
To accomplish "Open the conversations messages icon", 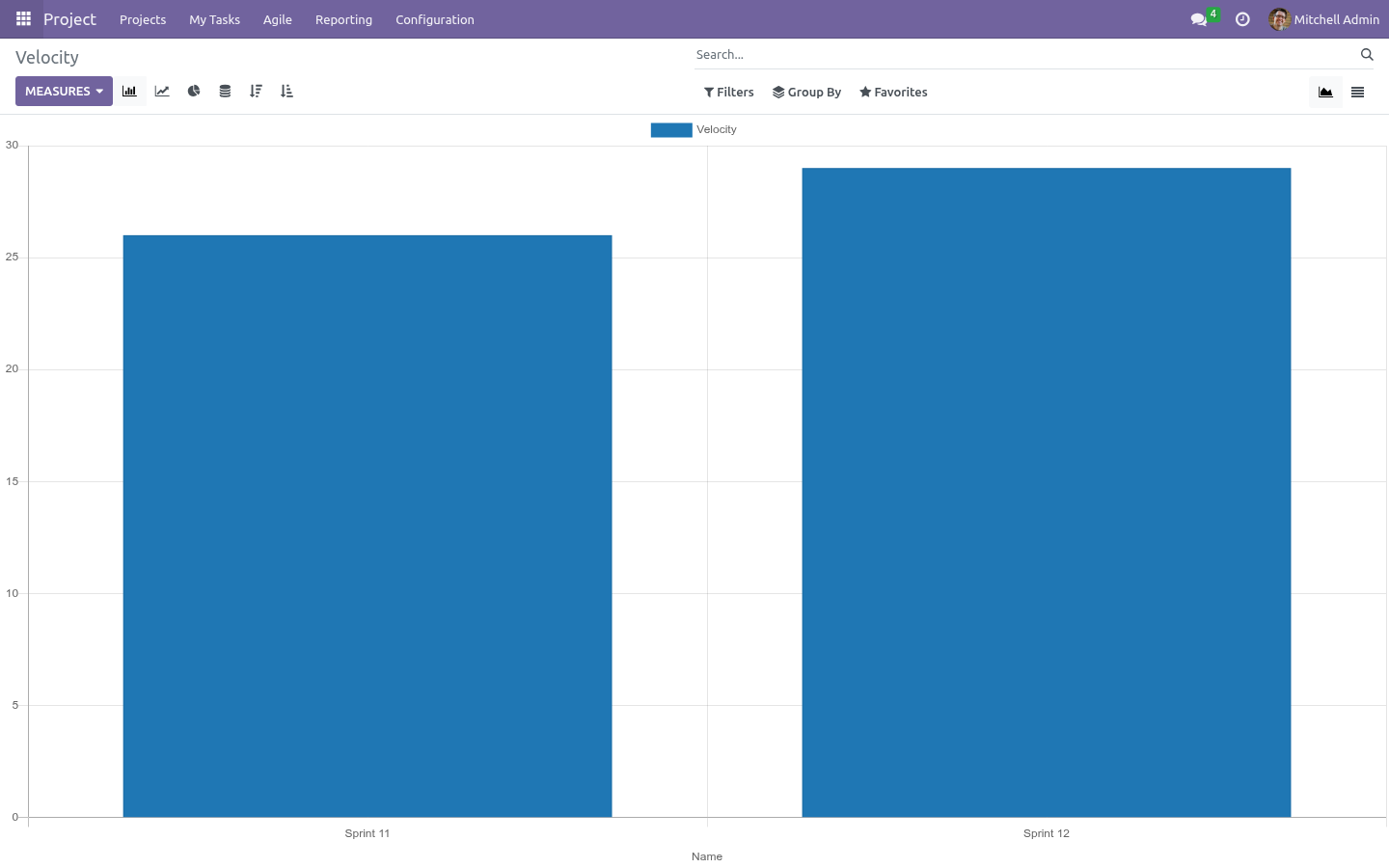I will click(1199, 19).
